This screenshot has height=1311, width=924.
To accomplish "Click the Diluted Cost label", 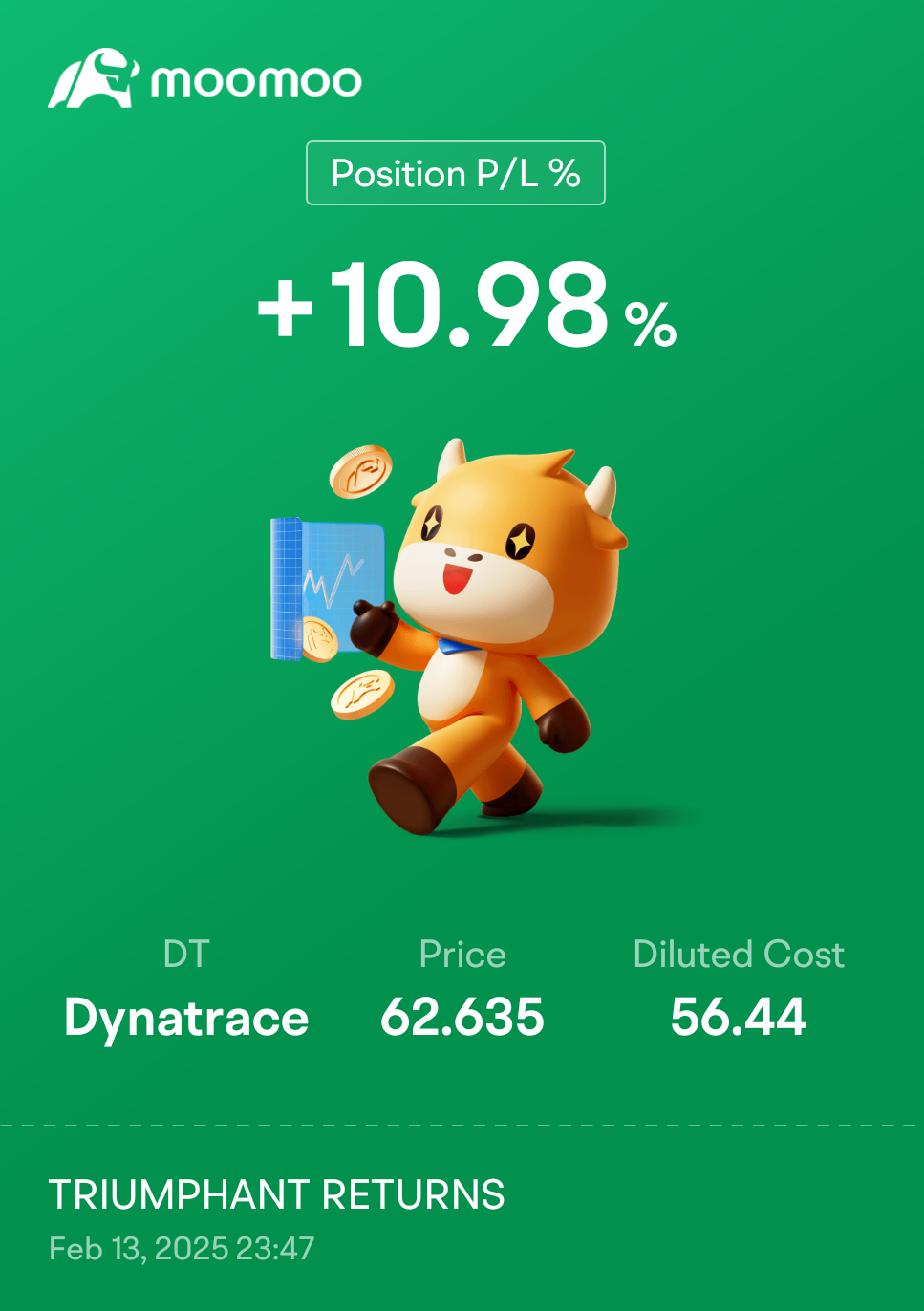I will pos(739,955).
